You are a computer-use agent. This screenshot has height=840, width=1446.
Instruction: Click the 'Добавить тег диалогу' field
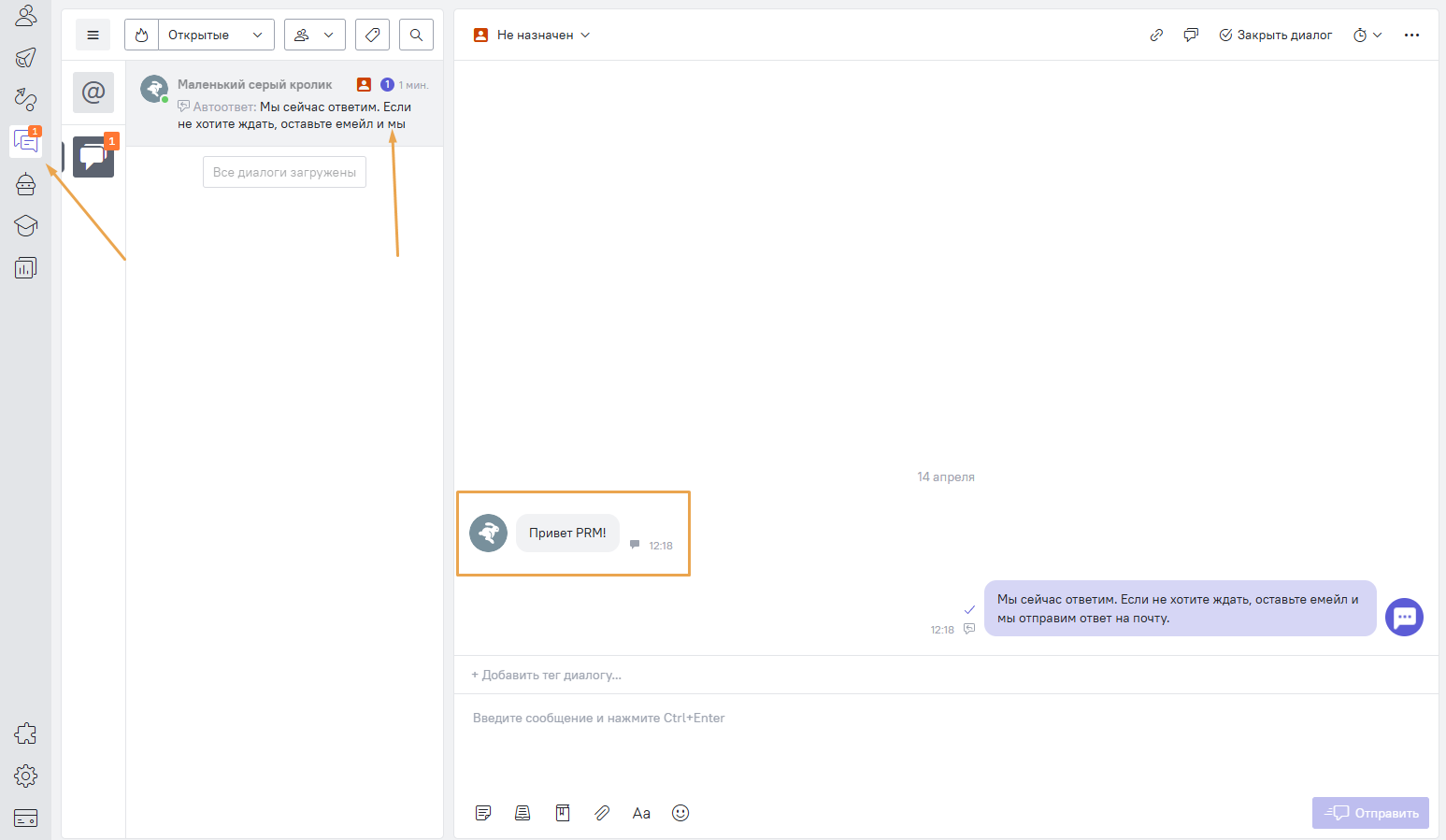547,675
